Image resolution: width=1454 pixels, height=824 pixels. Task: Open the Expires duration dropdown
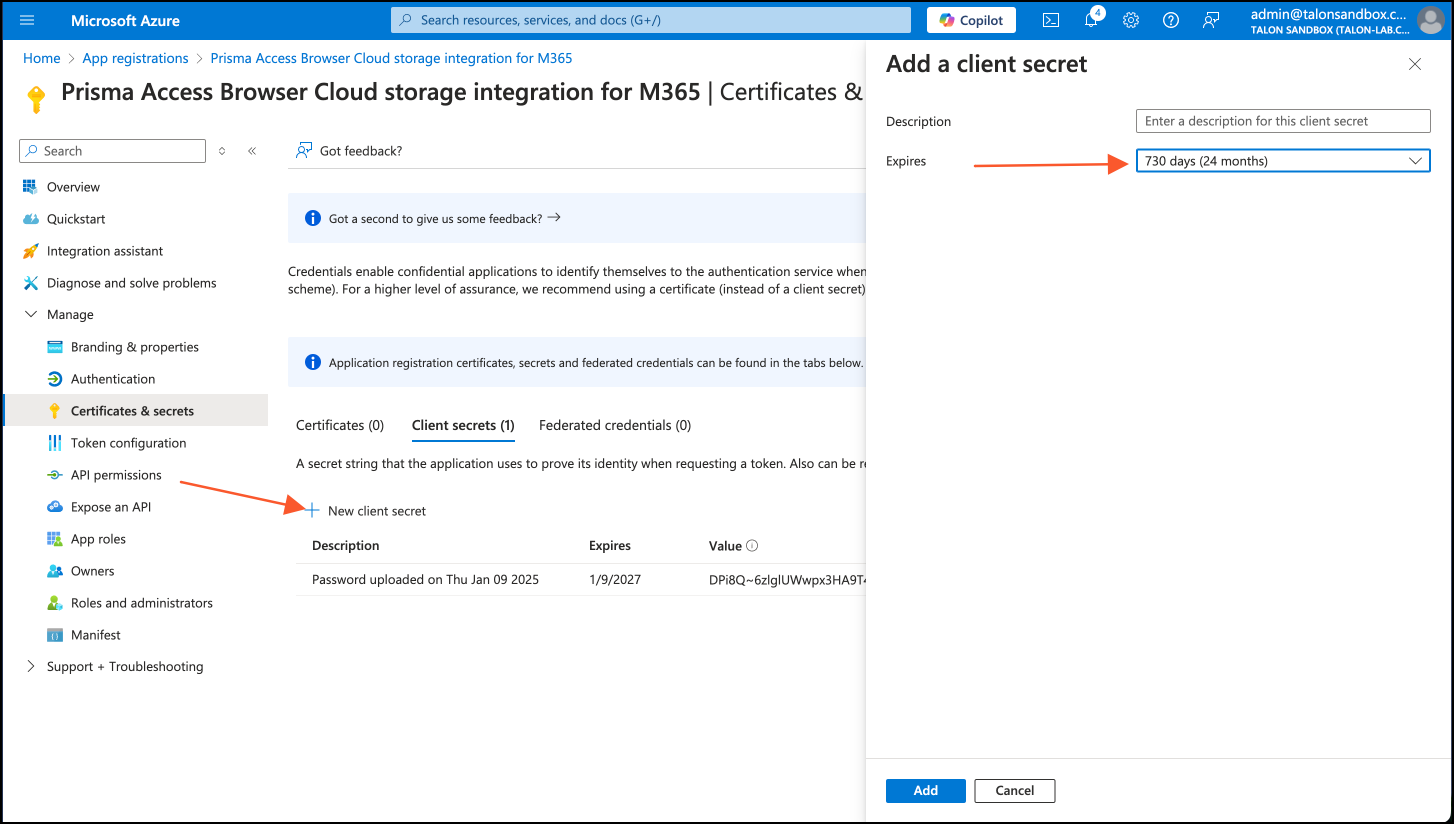coord(1283,161)
